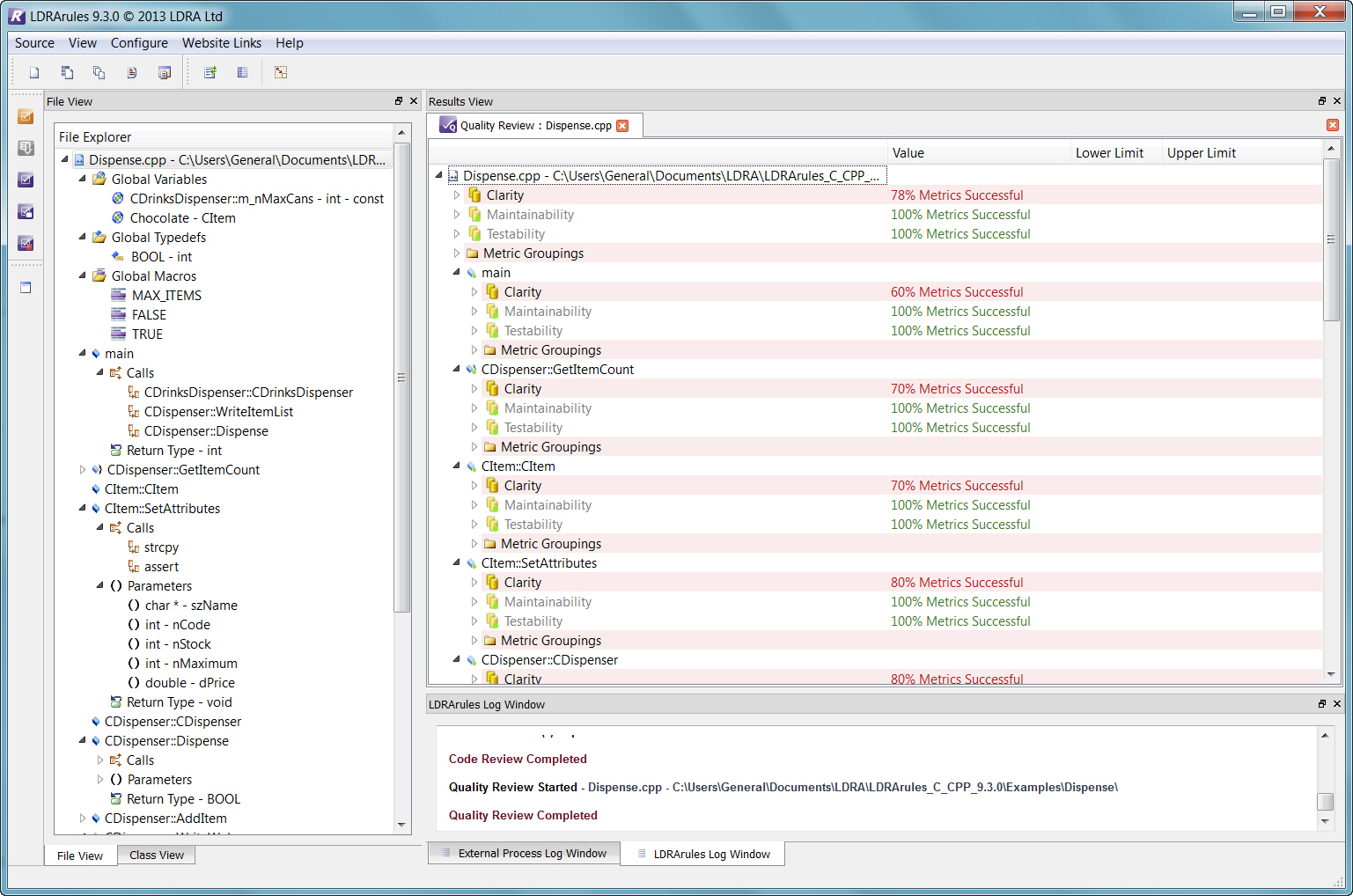Expand Maintainability under main in results
1353x896 pixels.
pos(474,312)
